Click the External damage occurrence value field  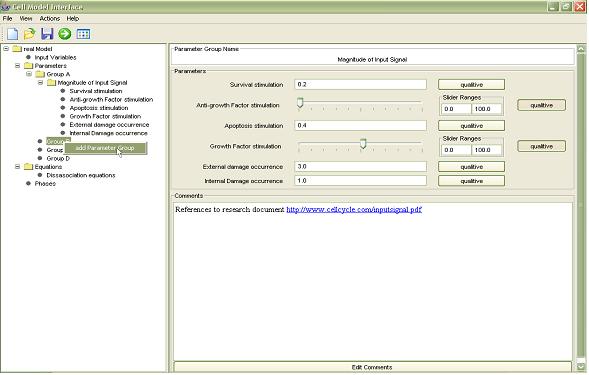pos(361,166)
